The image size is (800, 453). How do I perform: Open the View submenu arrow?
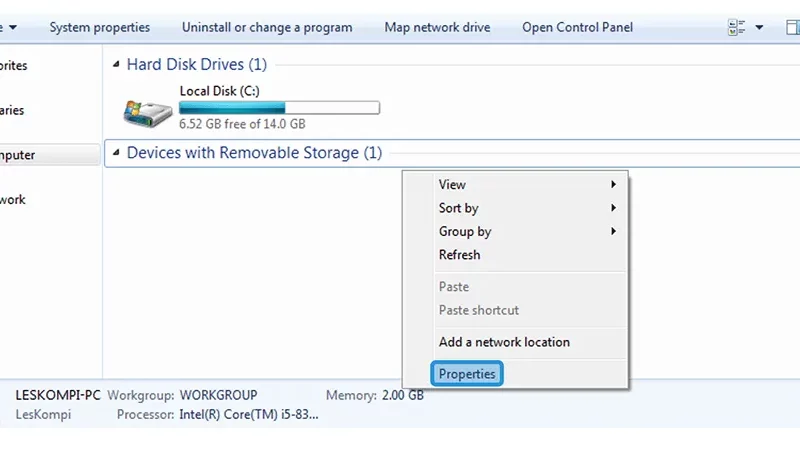(x=613, y=184)
